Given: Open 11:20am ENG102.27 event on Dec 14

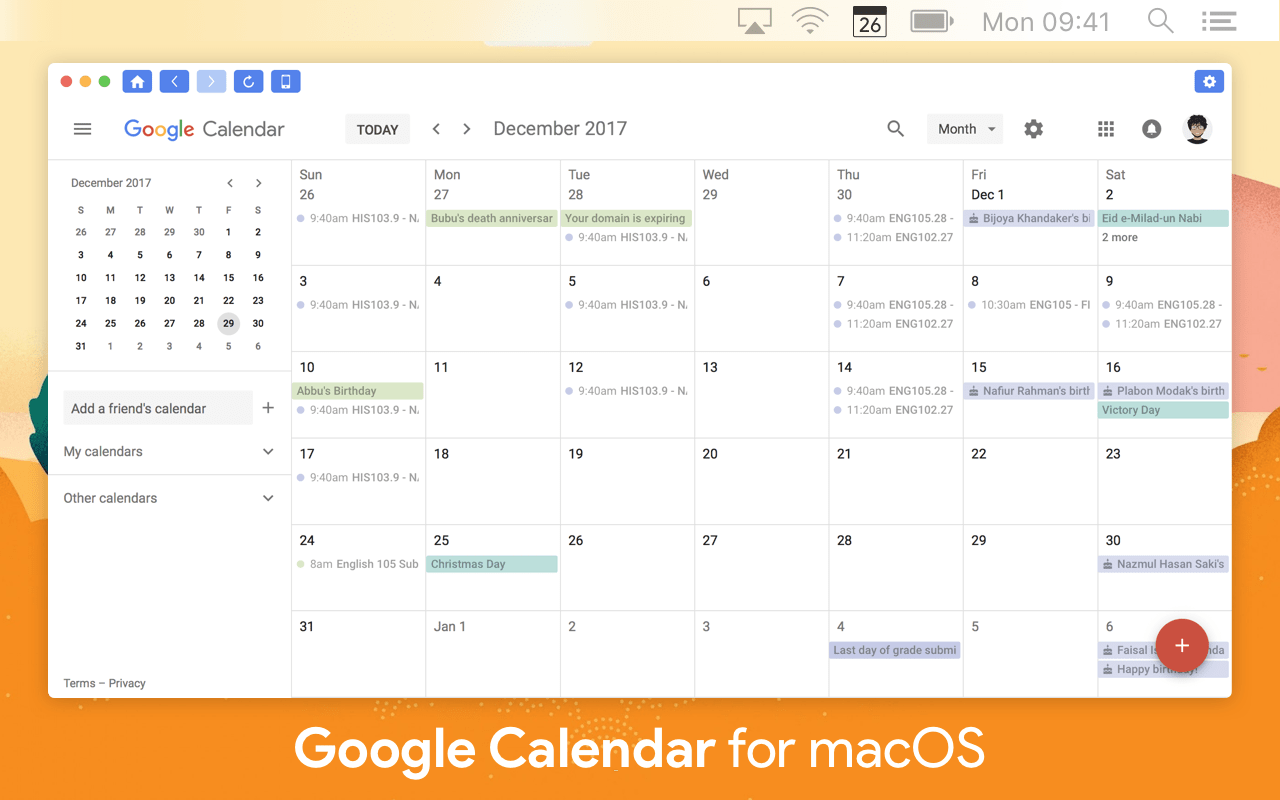Looking at the screenshot, I should (895, 410).
